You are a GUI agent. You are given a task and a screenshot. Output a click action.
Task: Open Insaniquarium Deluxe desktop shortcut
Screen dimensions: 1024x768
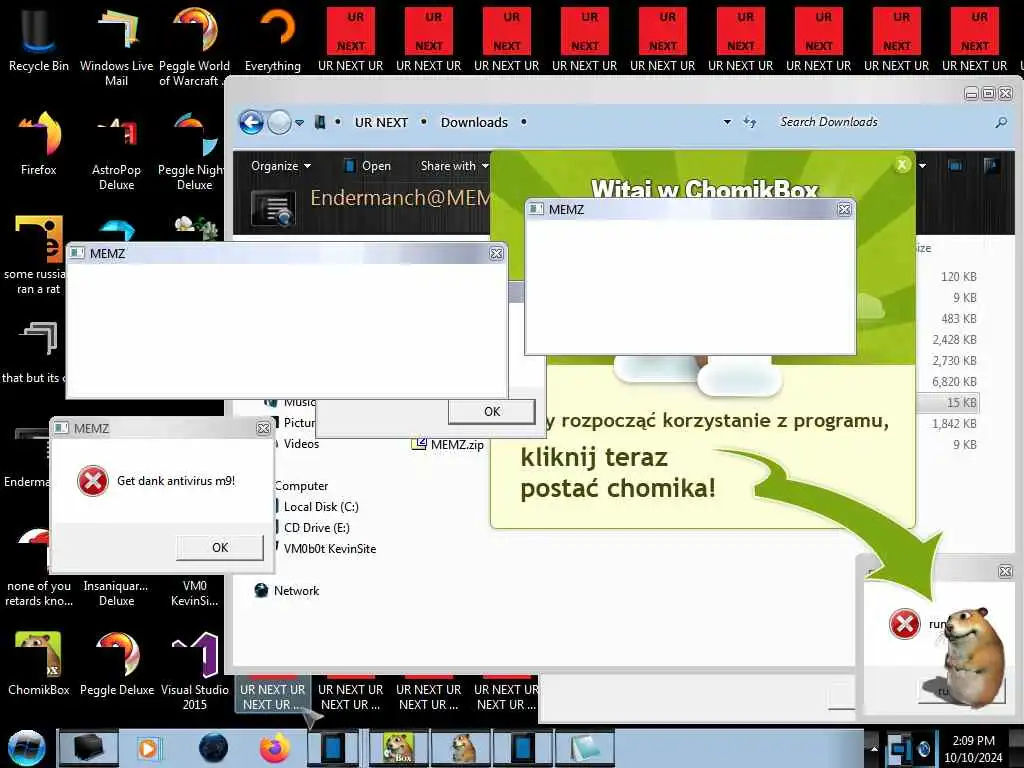pos(116,593)
